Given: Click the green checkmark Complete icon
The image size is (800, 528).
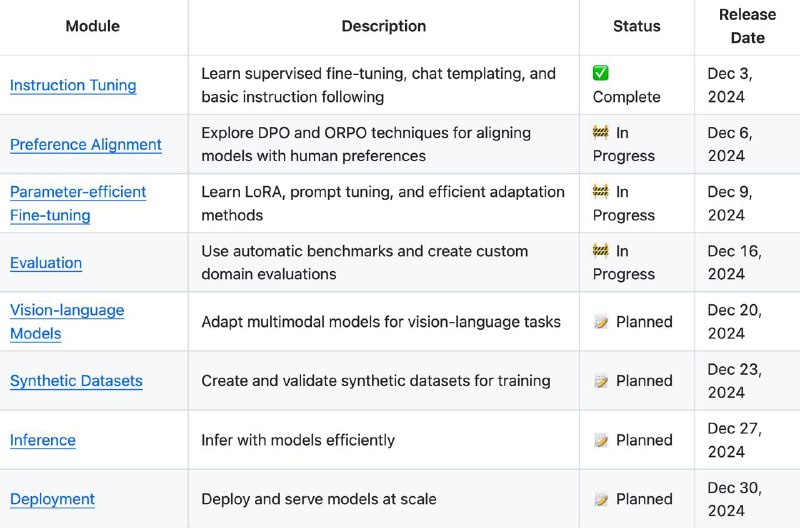Looking at the screenshot, I should 601,73.
